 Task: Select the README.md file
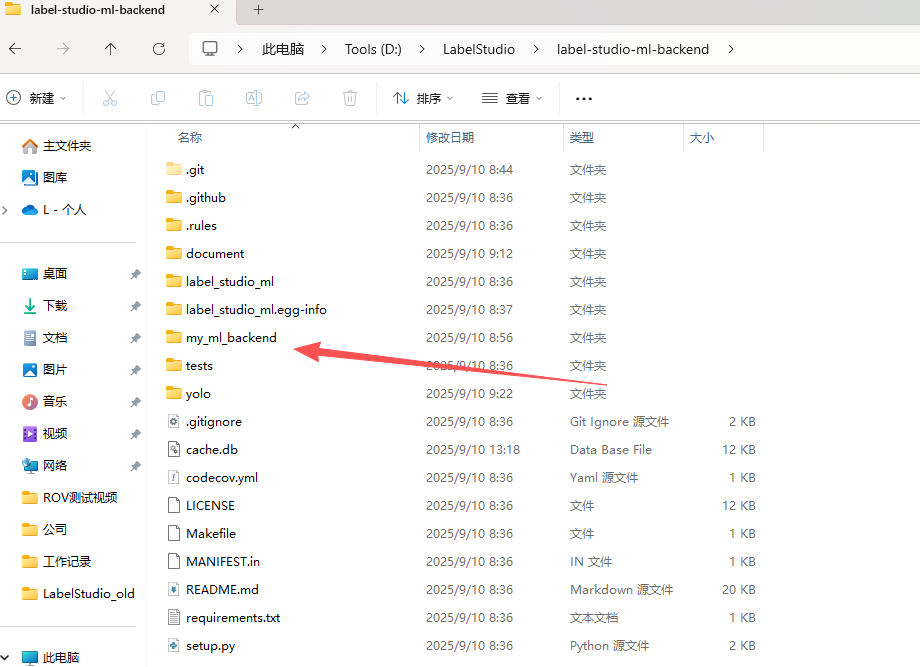point(222,590)
